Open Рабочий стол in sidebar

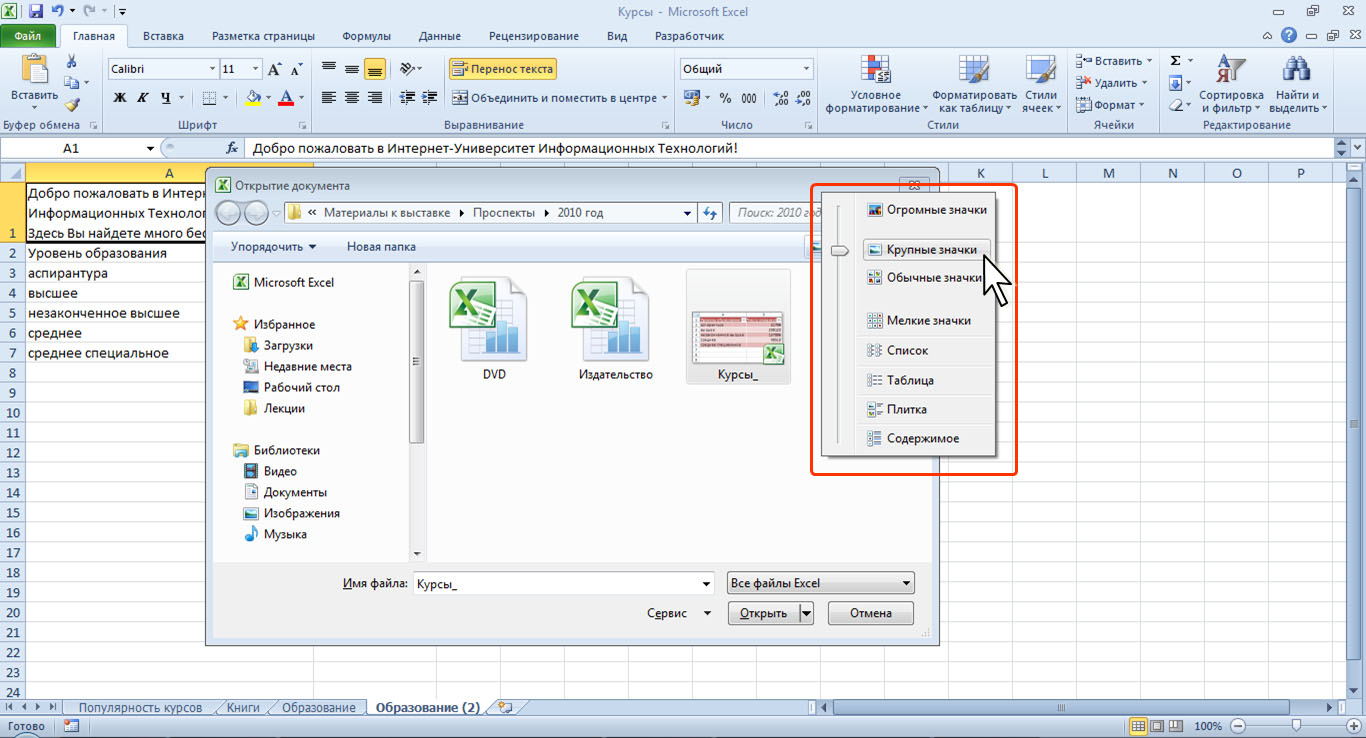(x=291, y=387)
